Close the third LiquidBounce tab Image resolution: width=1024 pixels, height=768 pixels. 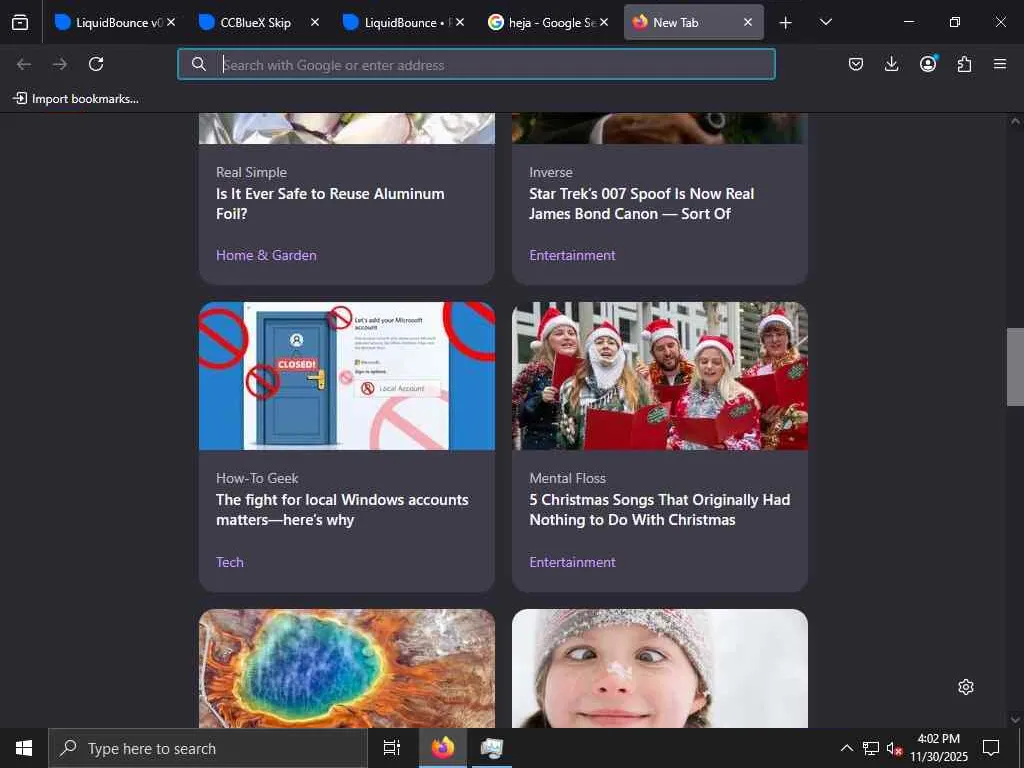click(460, 22)
